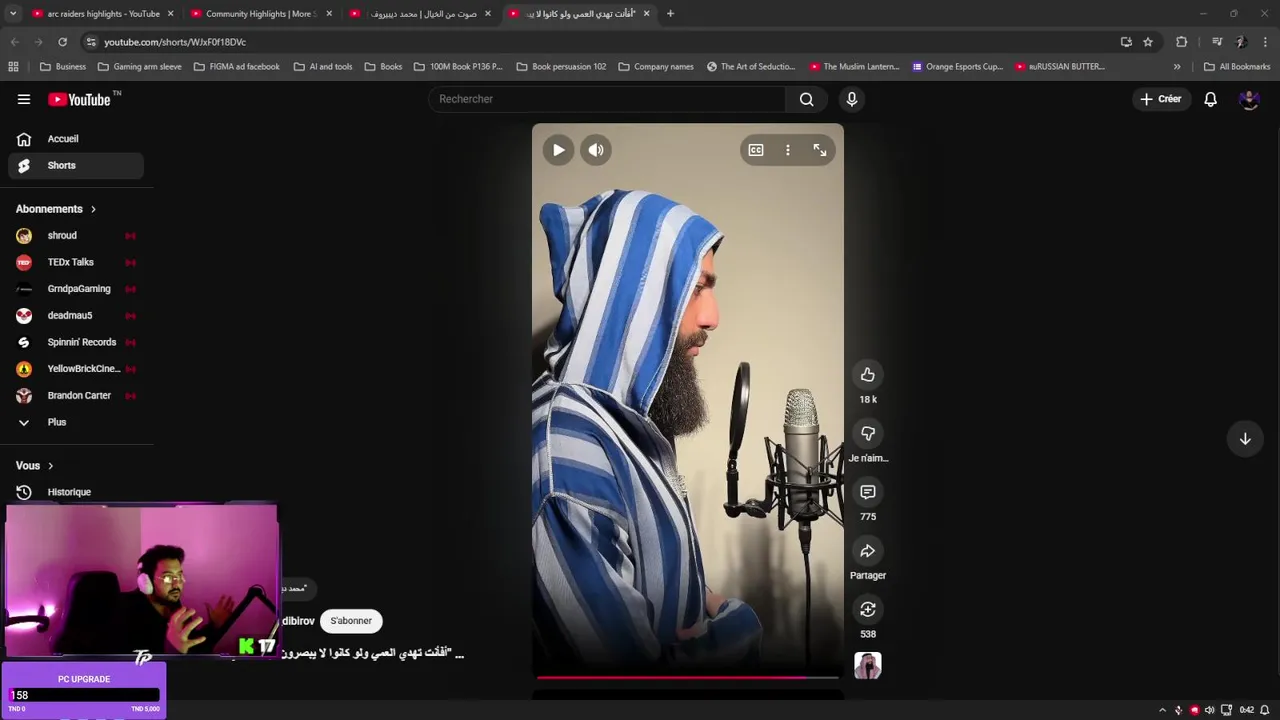Select Shorts in the sidebar
This screenshot has width=1280, height=720.
click(76, 165)
